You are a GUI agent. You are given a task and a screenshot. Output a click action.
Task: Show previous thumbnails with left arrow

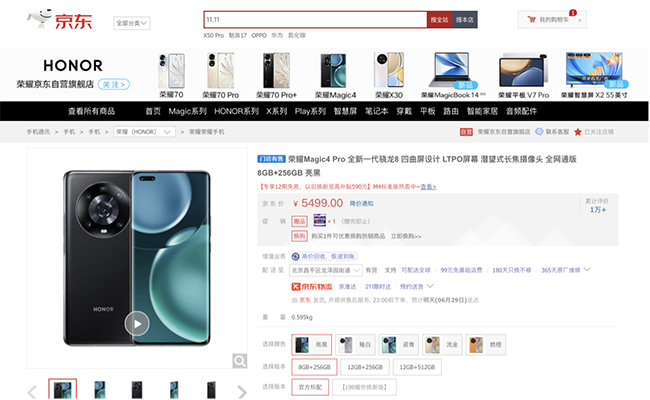click(x=32, y=391)
